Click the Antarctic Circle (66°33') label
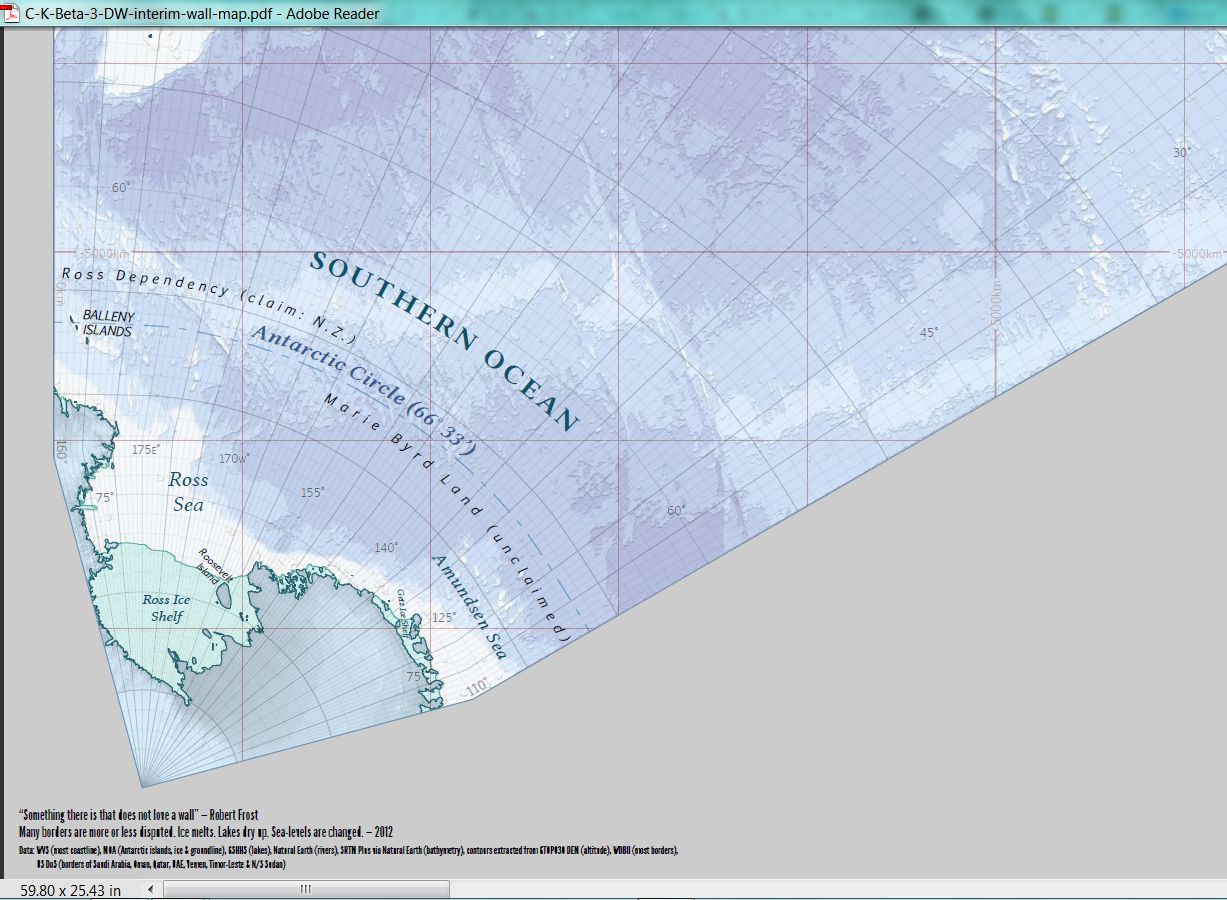The image size is (1227, 900). pos(362,391)
